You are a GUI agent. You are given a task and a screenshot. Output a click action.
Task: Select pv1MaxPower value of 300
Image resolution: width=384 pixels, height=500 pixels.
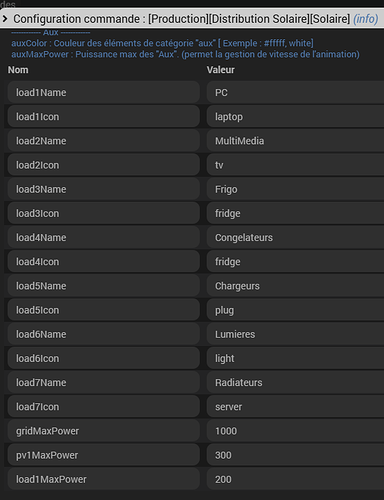(x=295, y=455)
